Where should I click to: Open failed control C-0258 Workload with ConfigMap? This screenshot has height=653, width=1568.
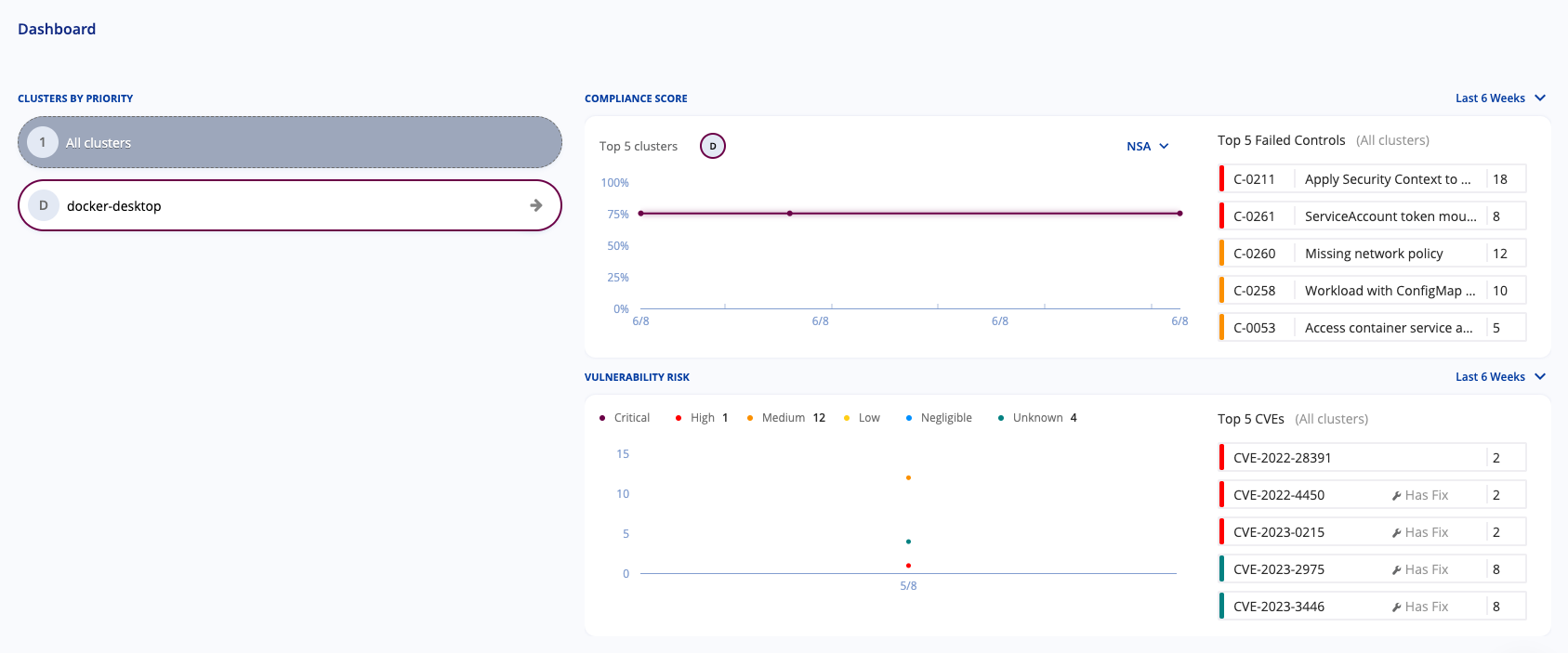coord(1372,291)
